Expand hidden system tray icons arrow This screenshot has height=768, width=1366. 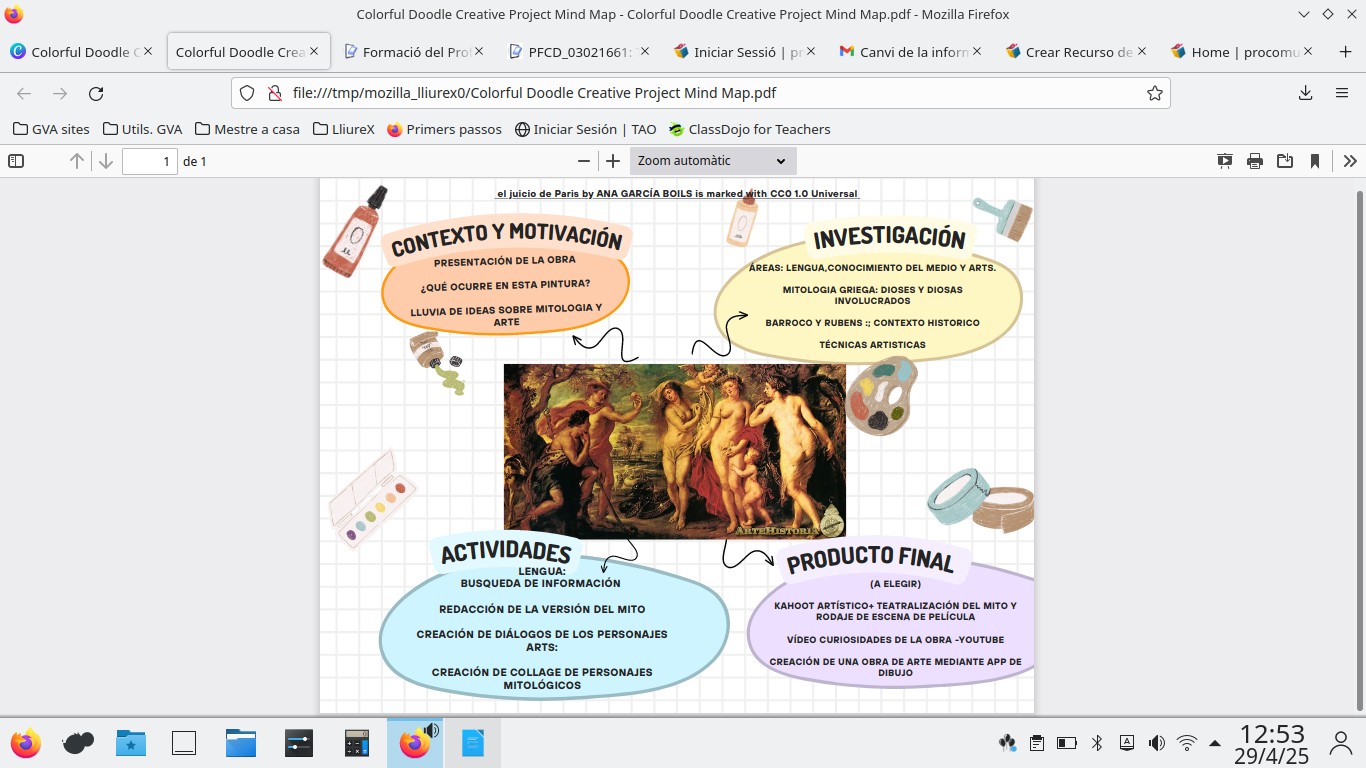(x=1215, y=743)
